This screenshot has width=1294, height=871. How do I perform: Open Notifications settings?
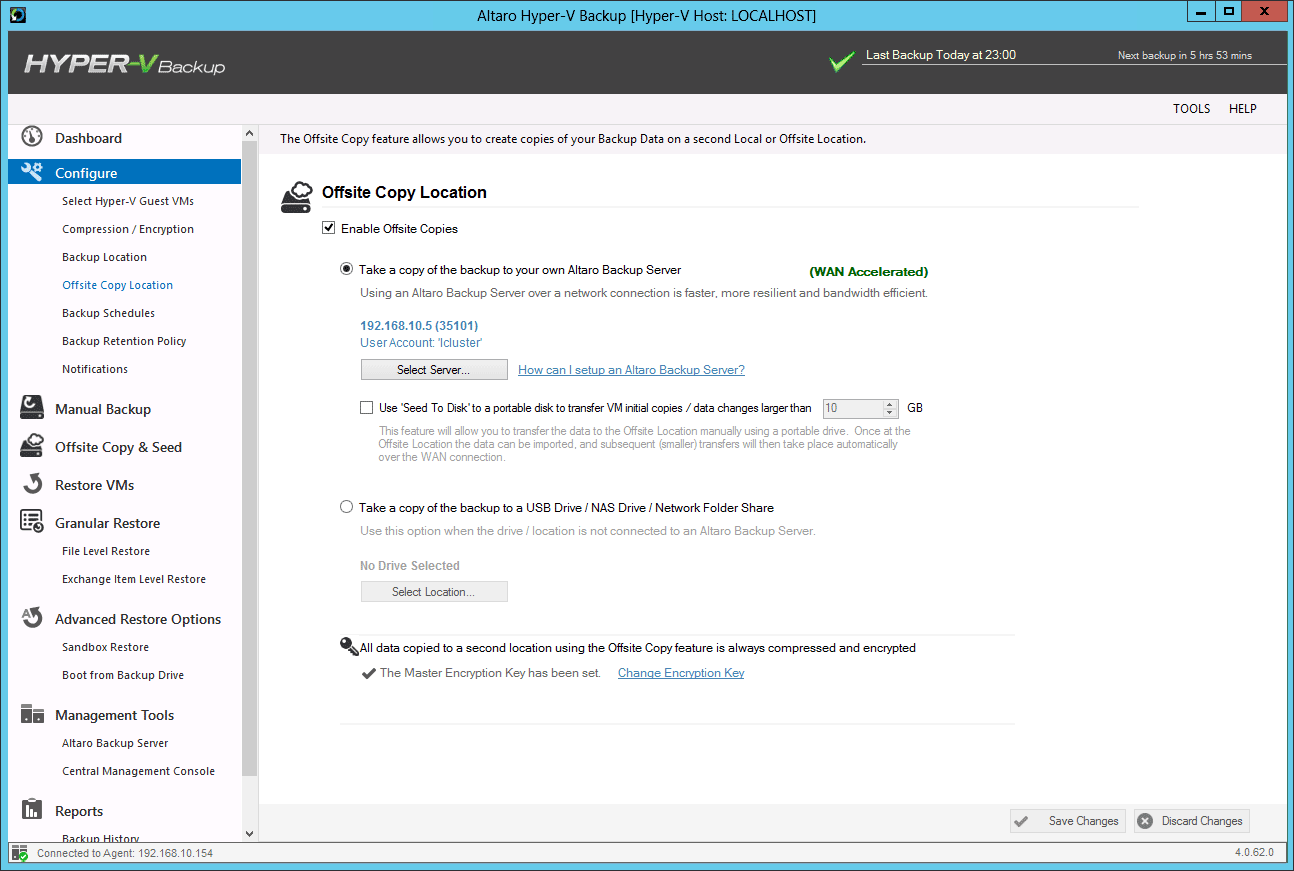coord(95,369)
